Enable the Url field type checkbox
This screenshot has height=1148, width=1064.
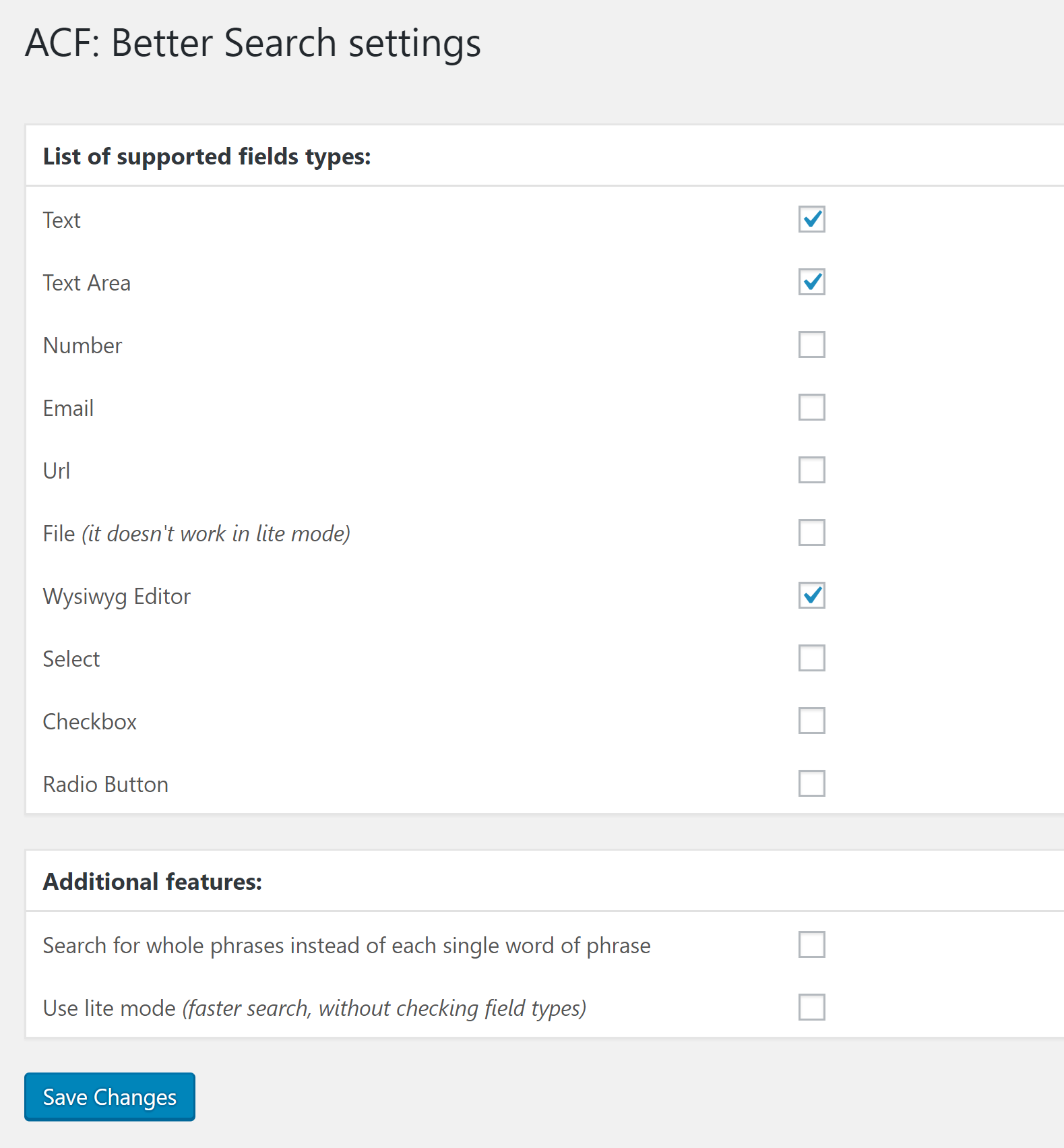[811, 470]
